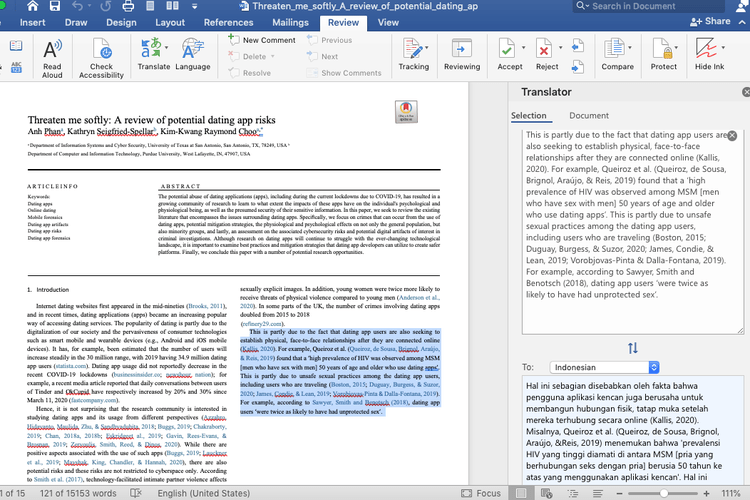
Task: Expand the Protect dropdown arrow
Action: tap(676, 47)
